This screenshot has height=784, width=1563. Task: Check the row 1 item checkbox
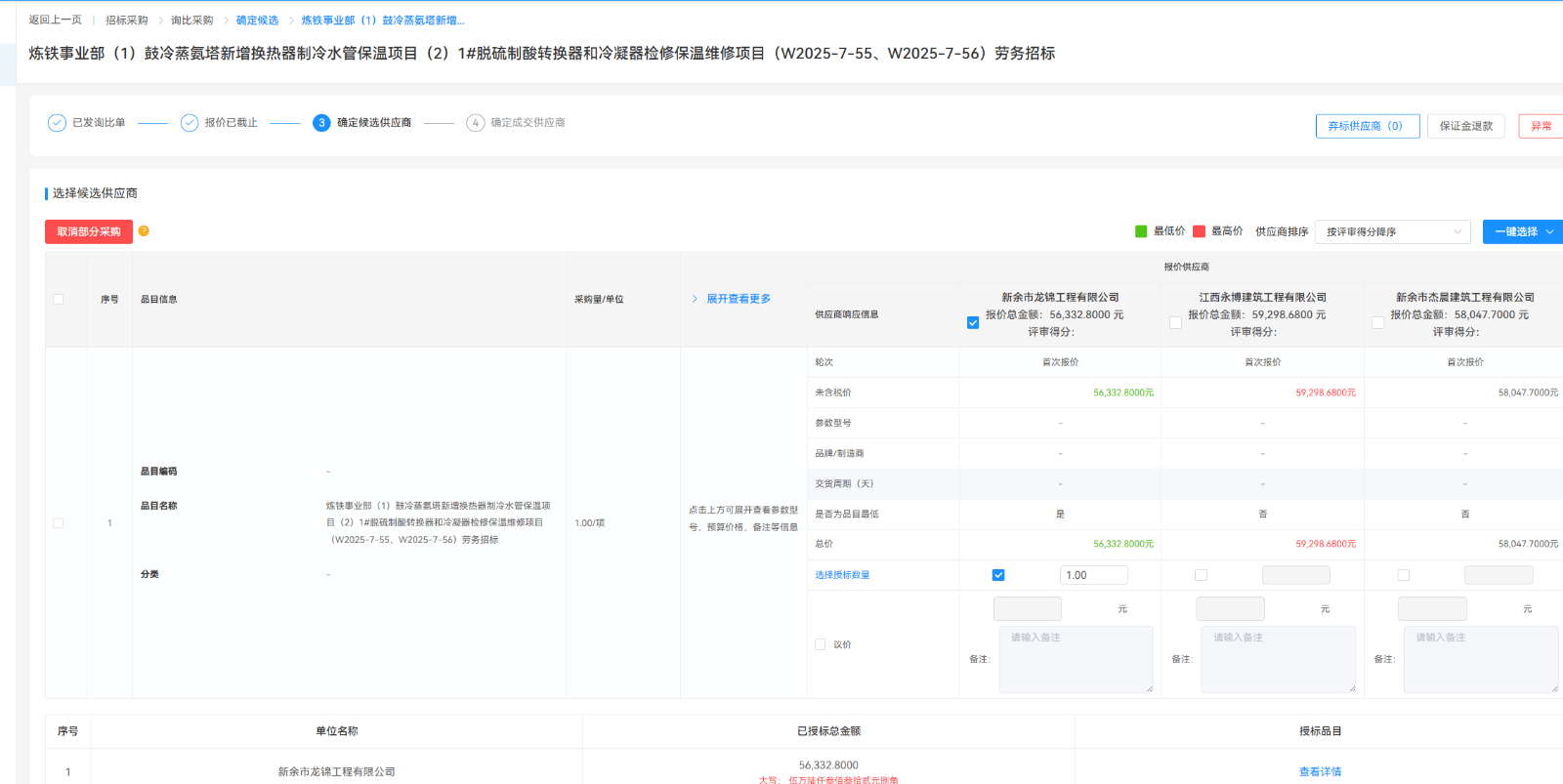(59, 523)
